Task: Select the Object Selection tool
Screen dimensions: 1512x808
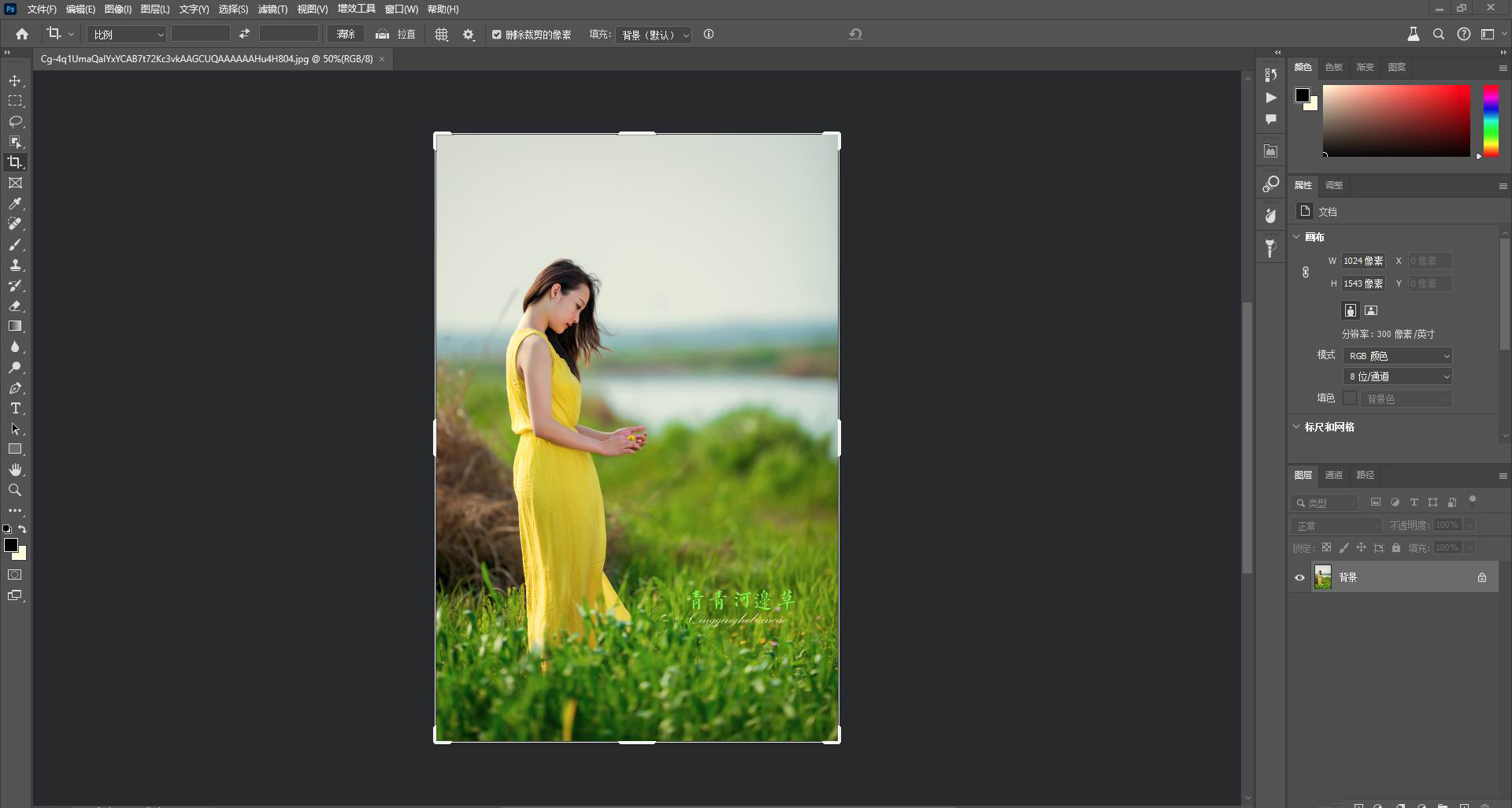Action: [x=15, y=143]
